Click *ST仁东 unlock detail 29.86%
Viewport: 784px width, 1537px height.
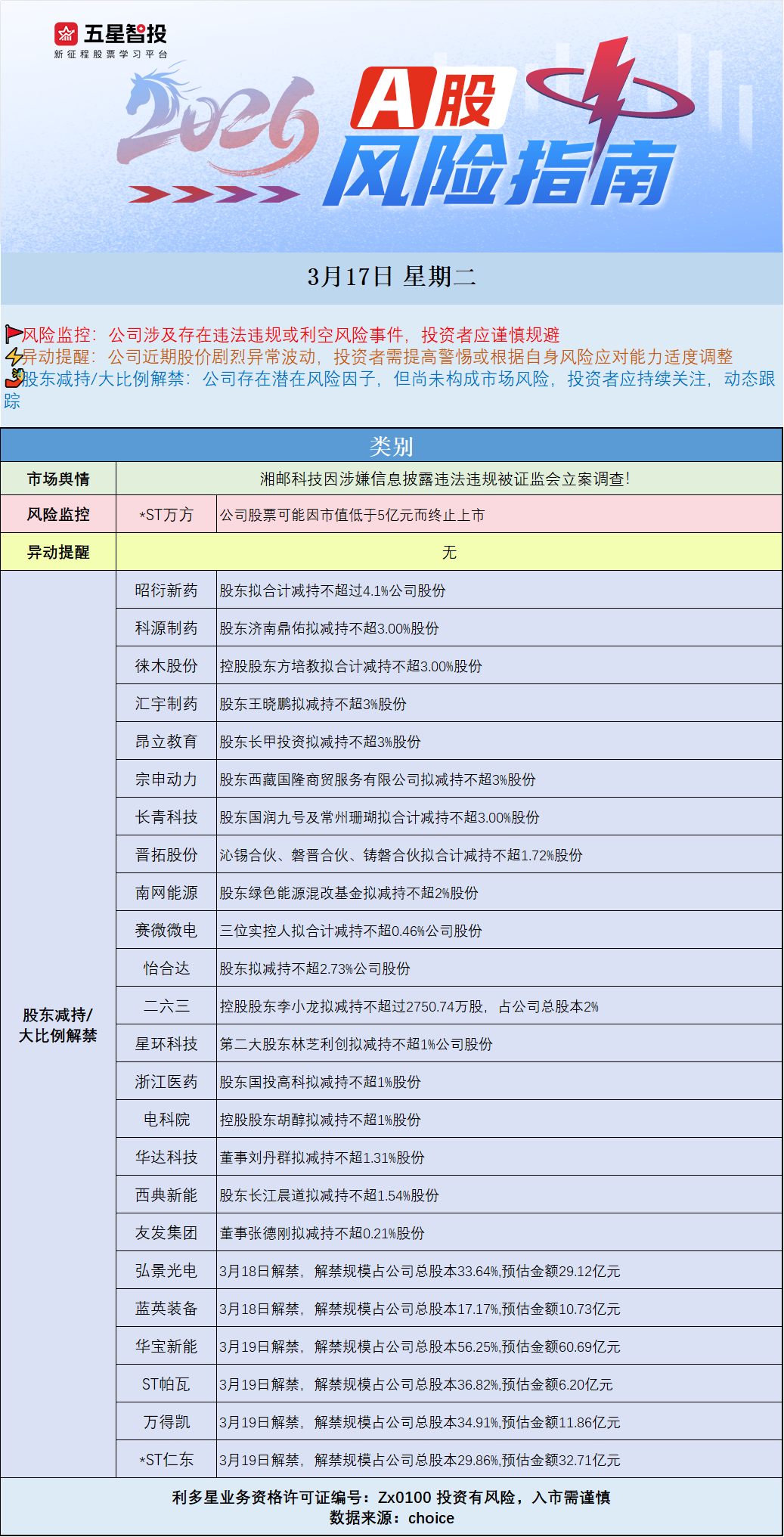pos(420,1460)
